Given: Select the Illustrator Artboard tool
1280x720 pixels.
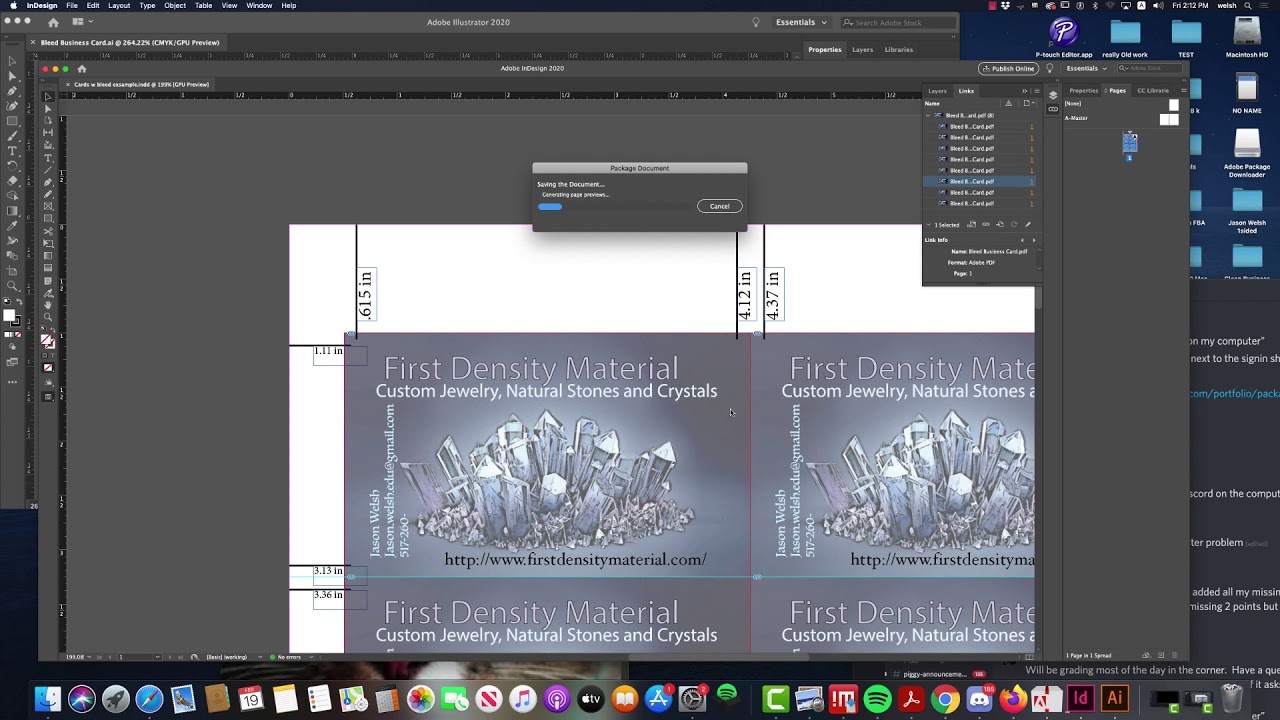Looking at the screenshot, I should click(x=12, y=271).
